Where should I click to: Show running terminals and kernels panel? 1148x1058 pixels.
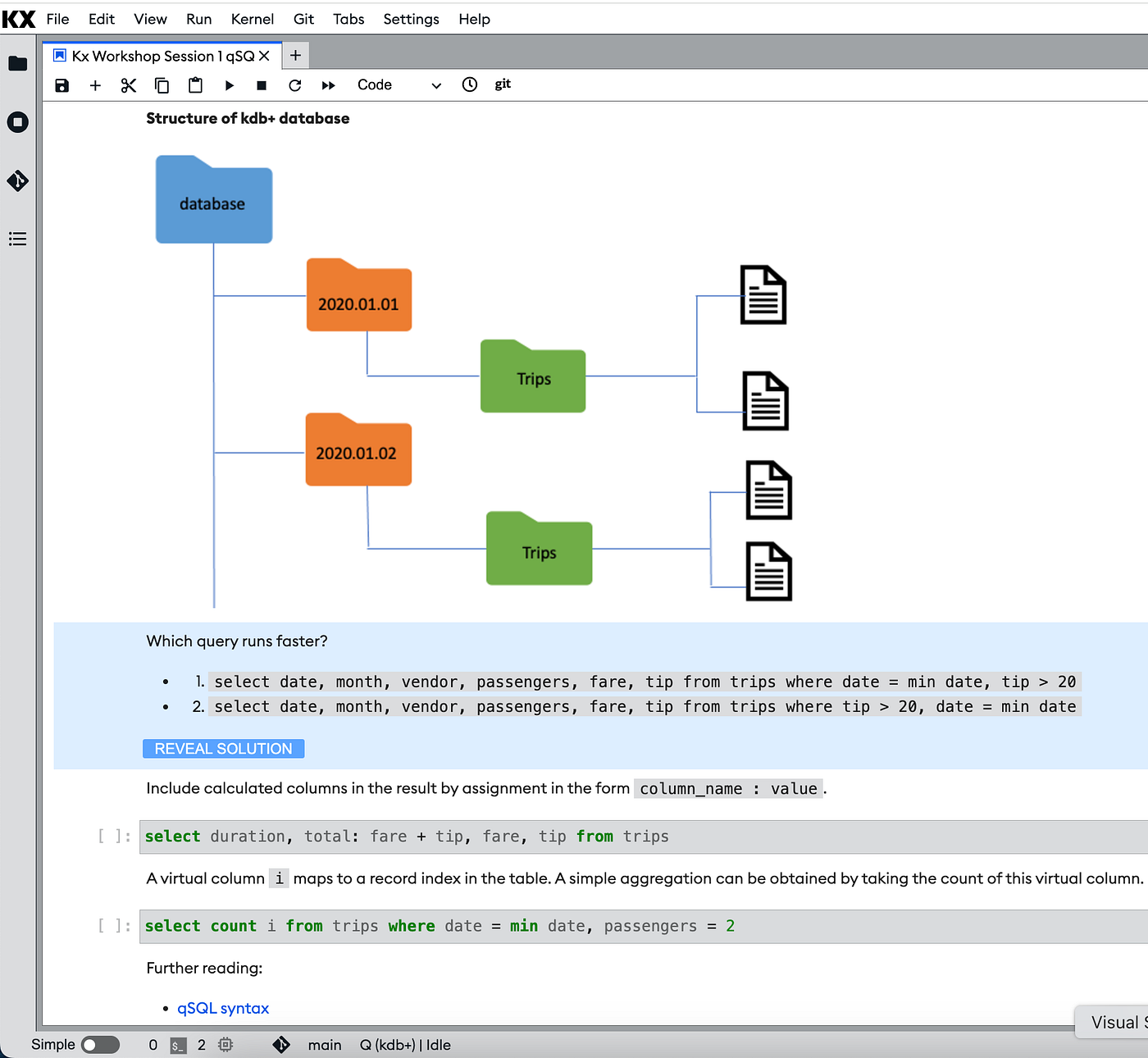pos(18,122)
